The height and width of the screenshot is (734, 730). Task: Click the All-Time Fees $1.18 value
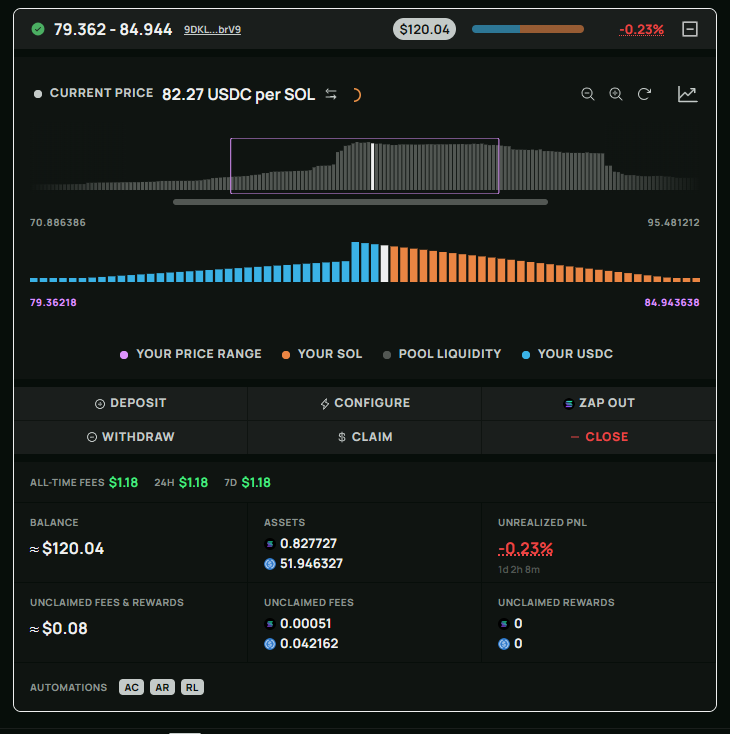tap(124, 483)
